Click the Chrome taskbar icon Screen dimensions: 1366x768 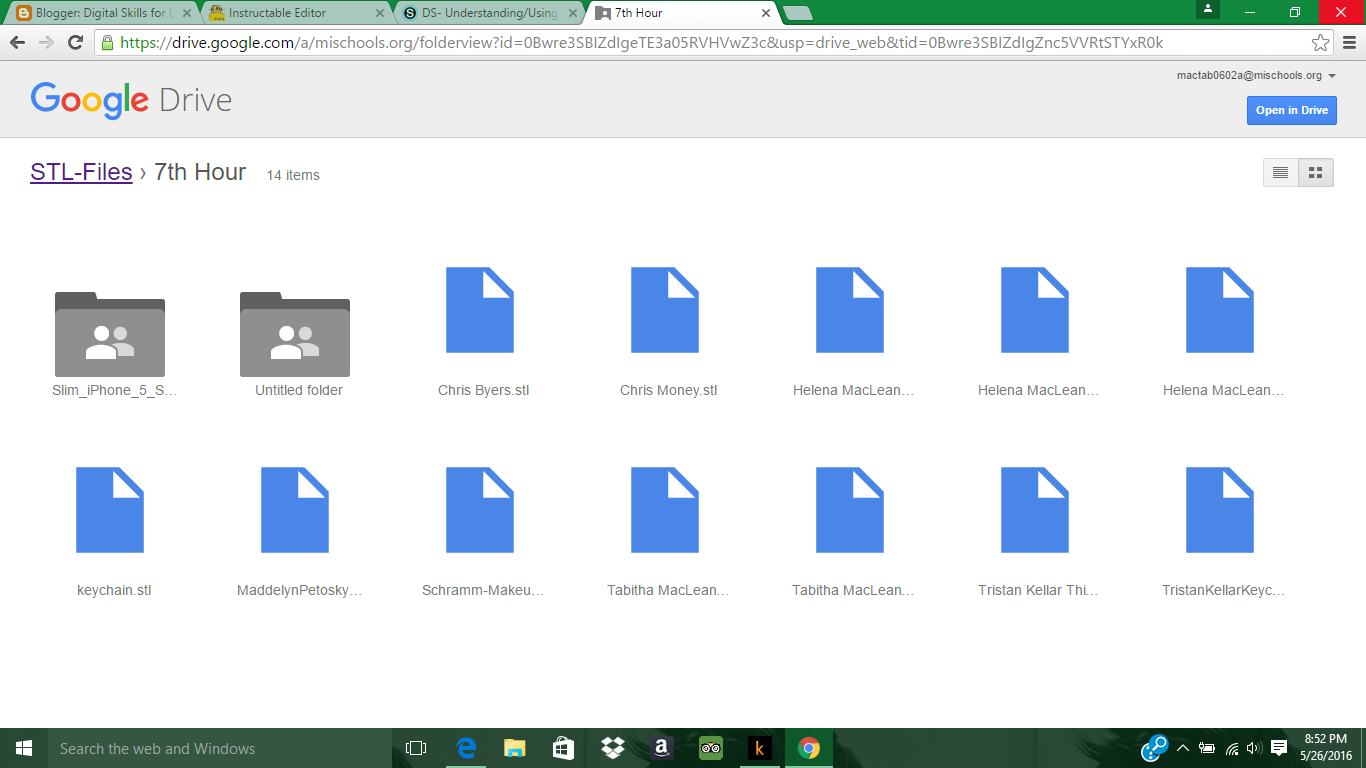pyautogui.click(x=808, y=748)
